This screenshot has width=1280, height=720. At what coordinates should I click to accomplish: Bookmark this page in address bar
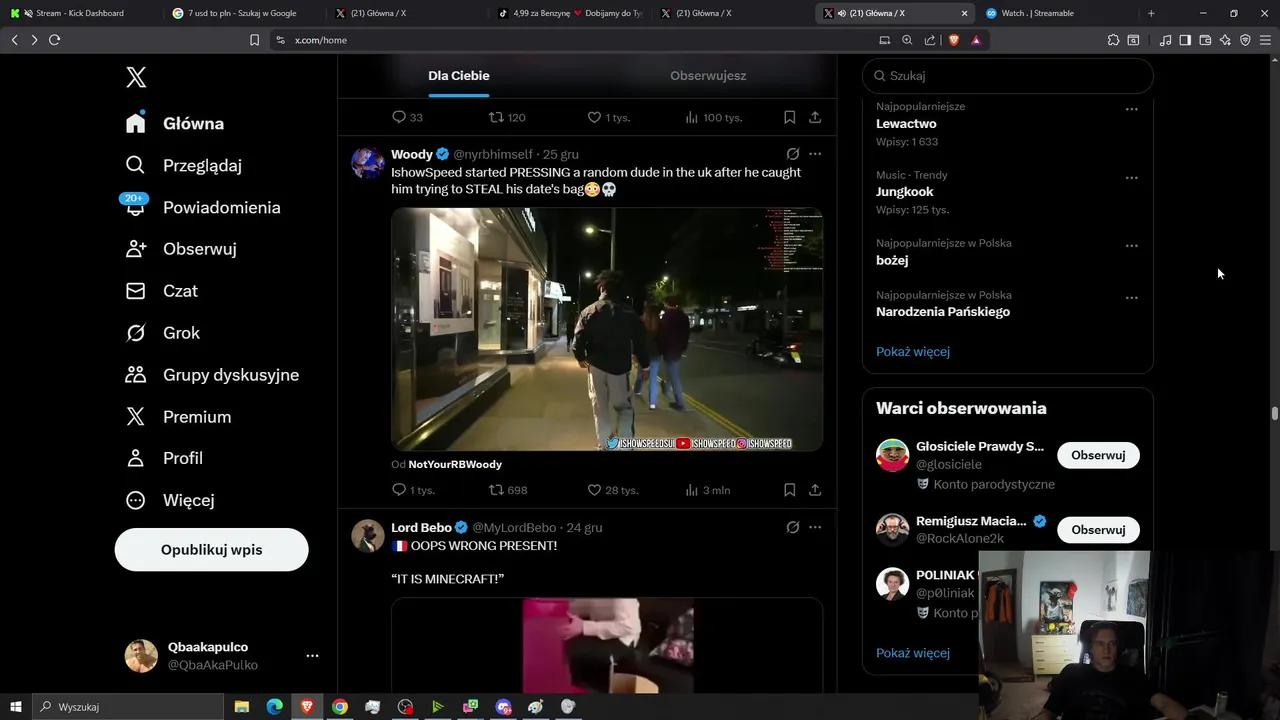click(x=254, y=40)
